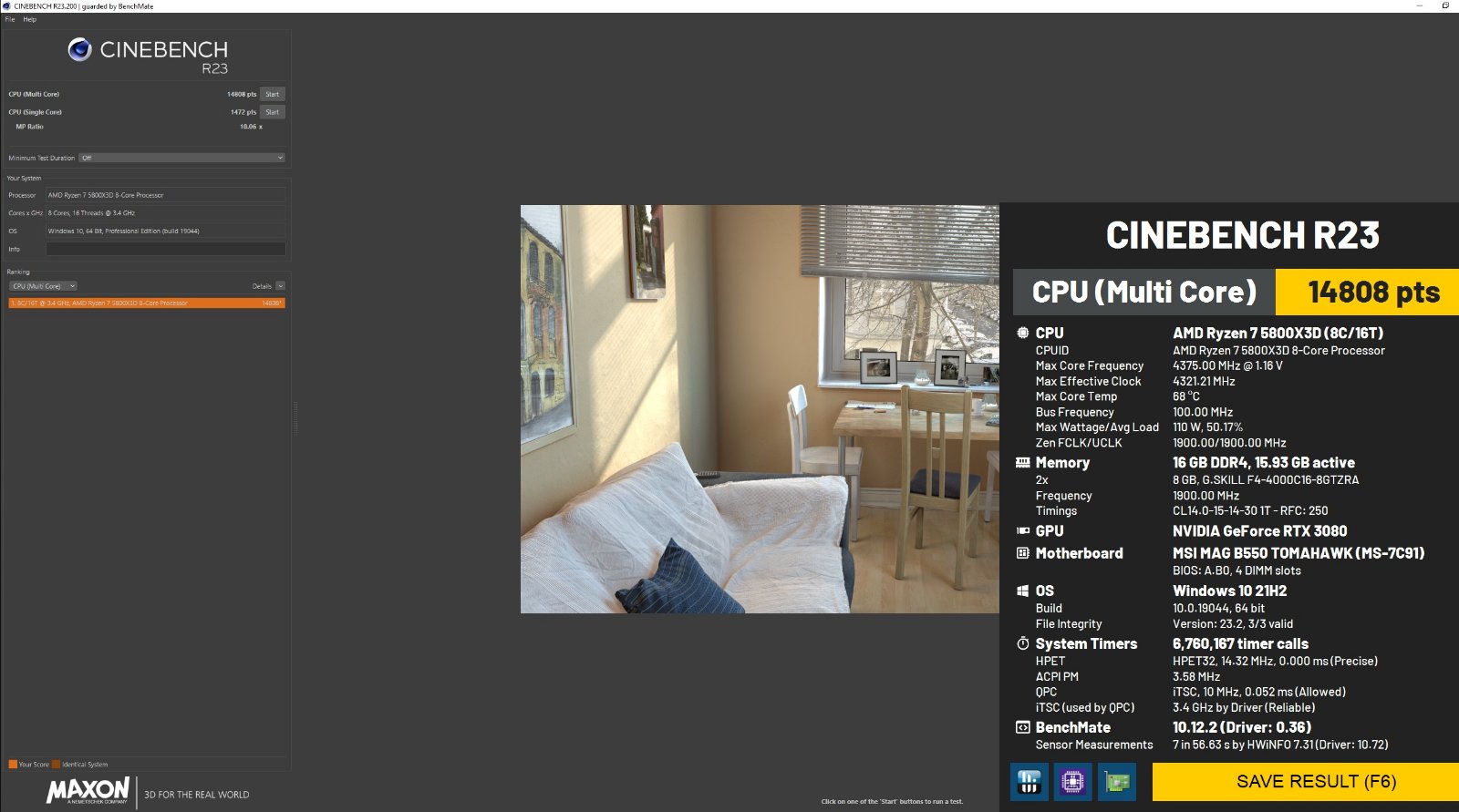This screenshot has height=812, width=1459.
Task: Click the BenchMate 10.12.2 version text
Action: click(x=1242, y=727)
